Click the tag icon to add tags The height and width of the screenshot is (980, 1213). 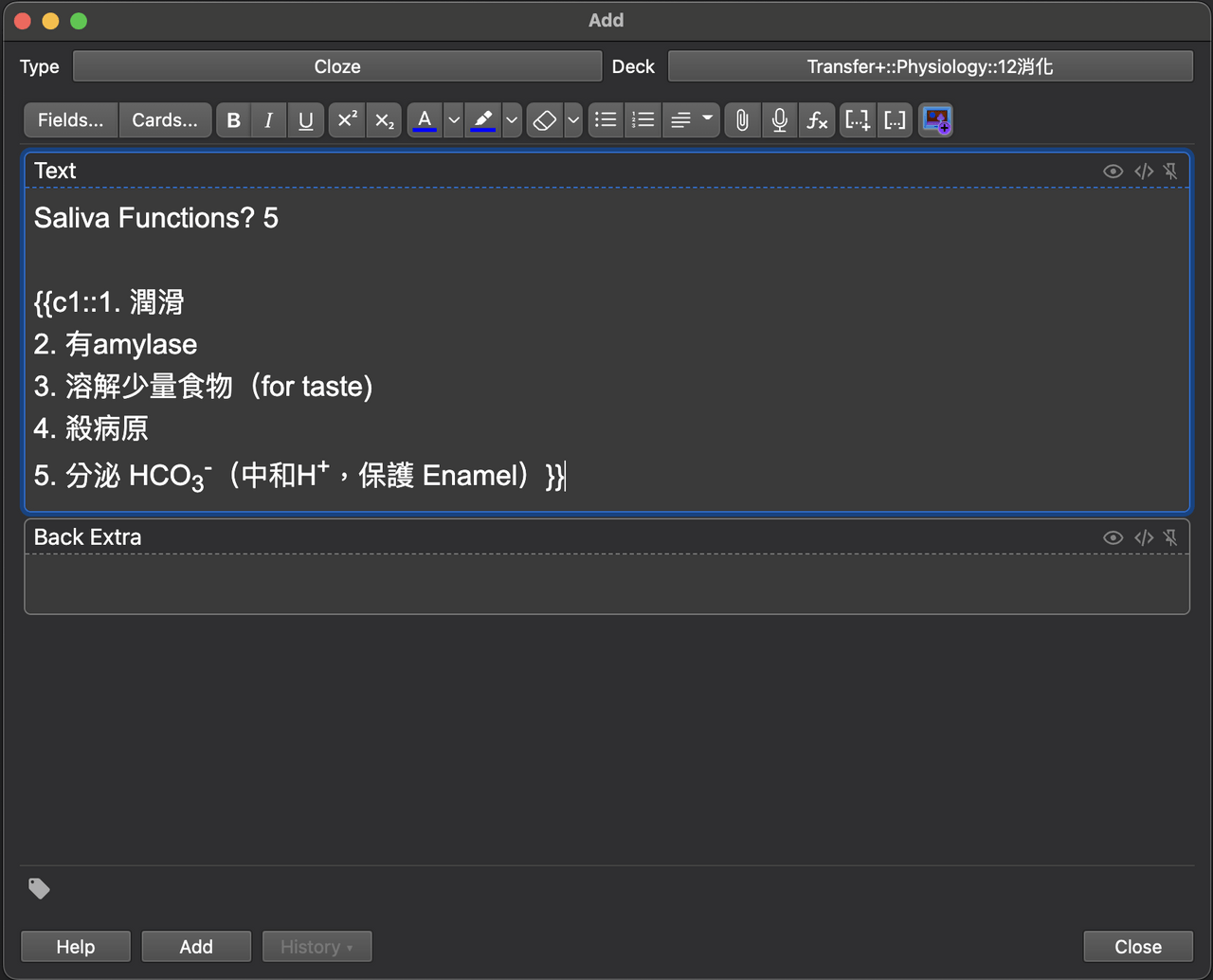click(x=39, y=888)
